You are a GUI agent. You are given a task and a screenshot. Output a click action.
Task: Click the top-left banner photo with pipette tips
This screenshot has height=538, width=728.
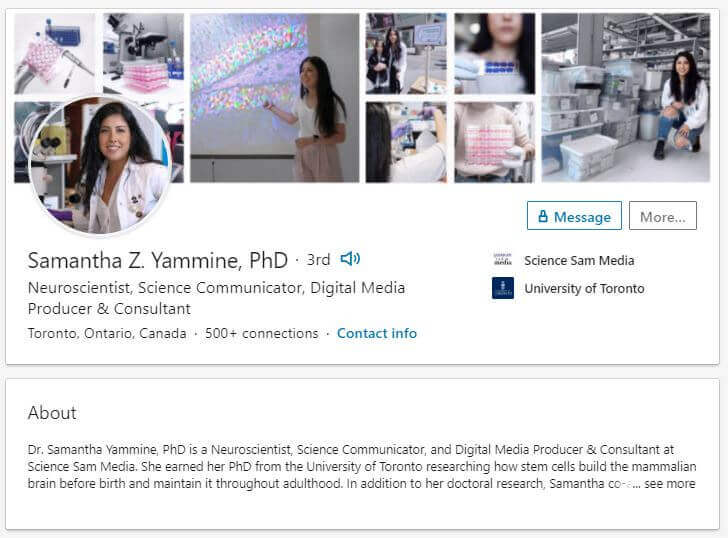(x=55, y=53)
